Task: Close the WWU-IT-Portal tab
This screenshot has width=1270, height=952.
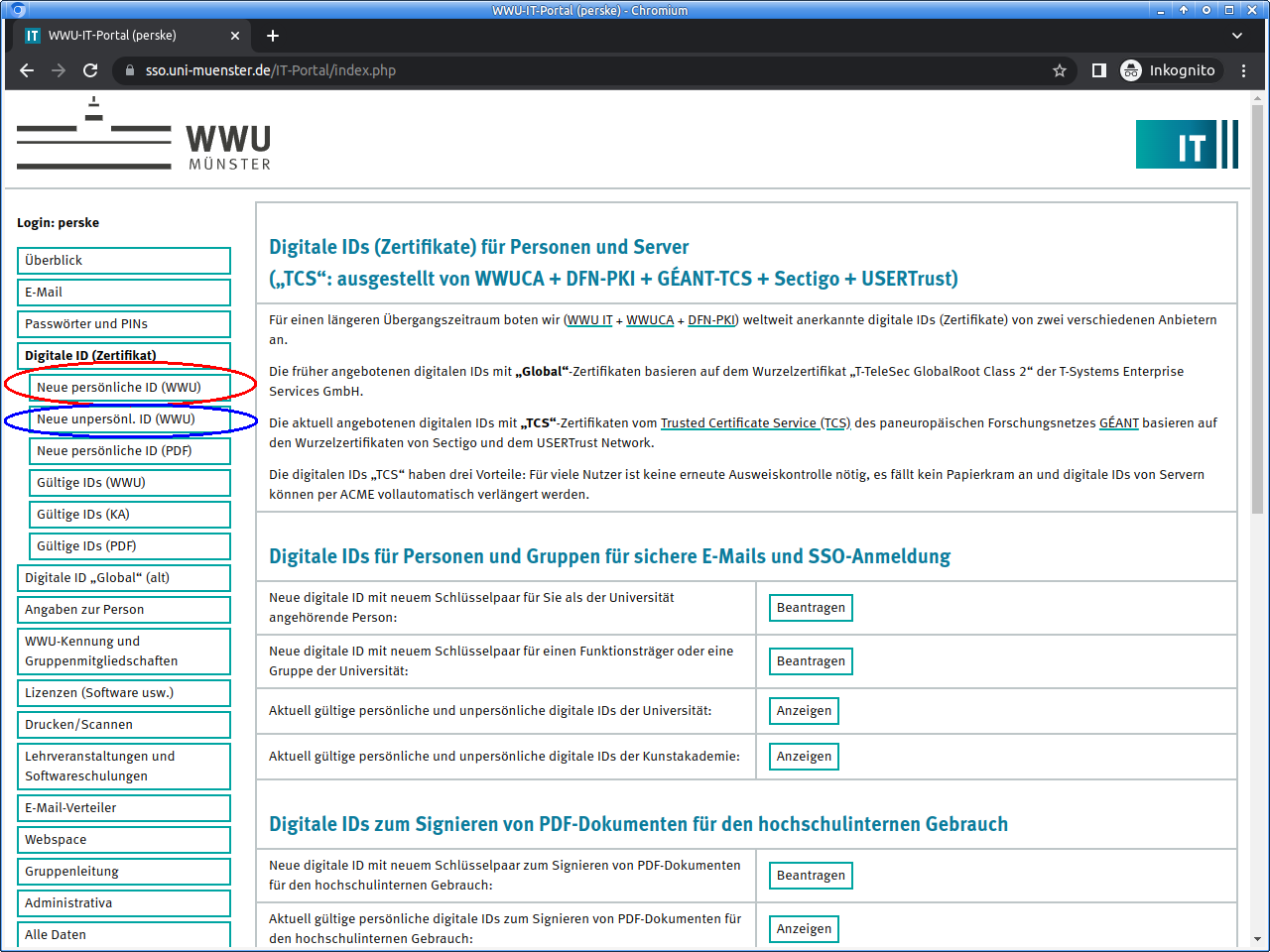Action: (x=235, y=36)
